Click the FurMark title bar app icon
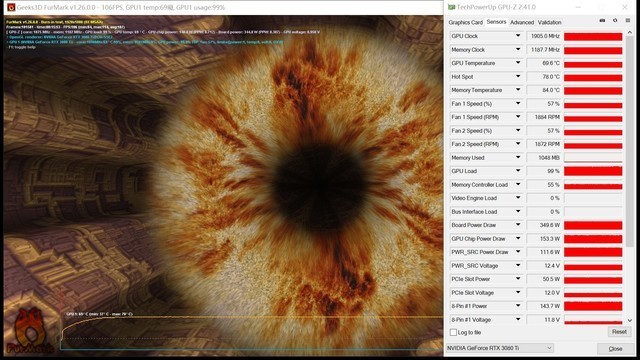Viewport: 640px width, 360px height. tap(11, 7)
